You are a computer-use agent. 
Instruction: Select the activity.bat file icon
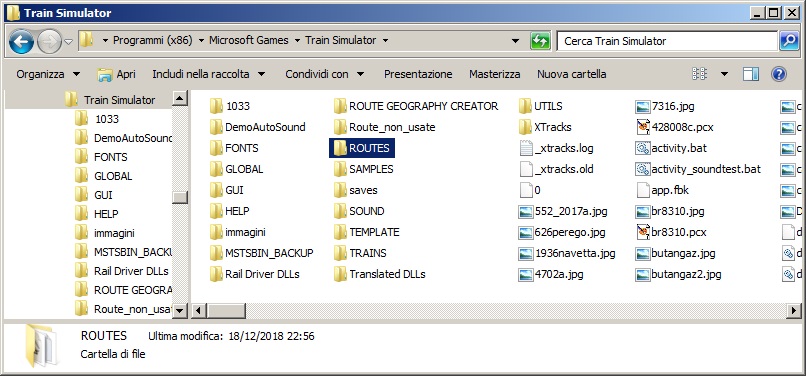pyautogui.click(x=643, y=148)
